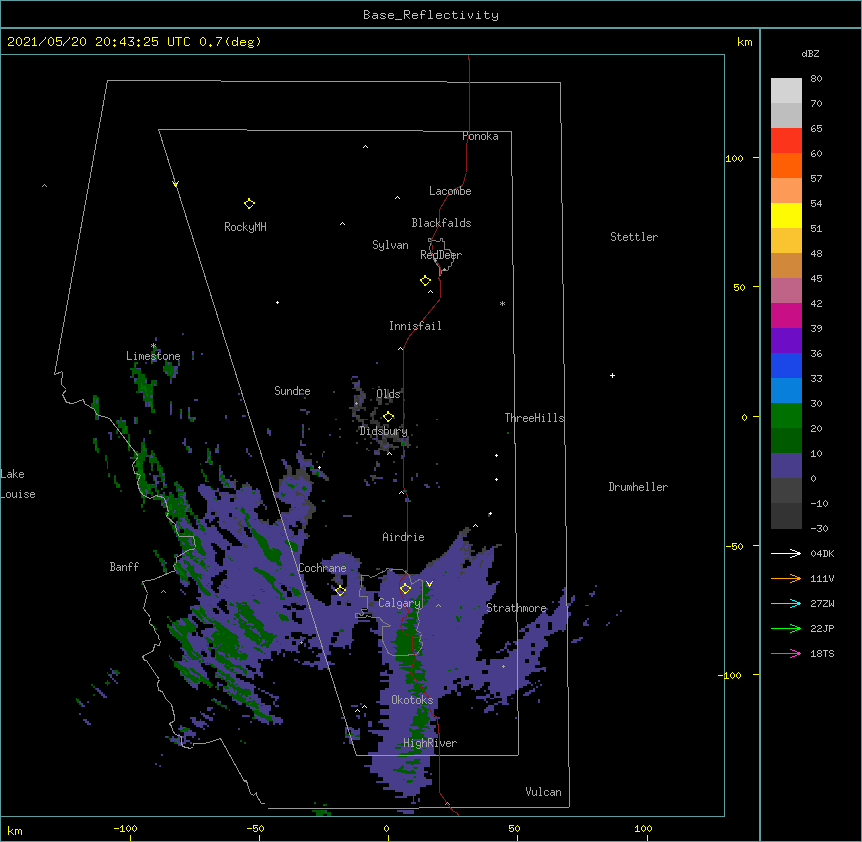This screenshot has height=842, width=862.
Task: Click the cyan 27ZW arrow in legend
Action: pos(786,603)
